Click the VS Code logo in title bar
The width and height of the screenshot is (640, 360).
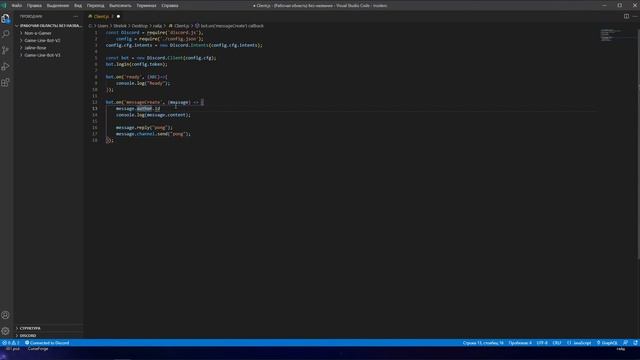[4, 5]
